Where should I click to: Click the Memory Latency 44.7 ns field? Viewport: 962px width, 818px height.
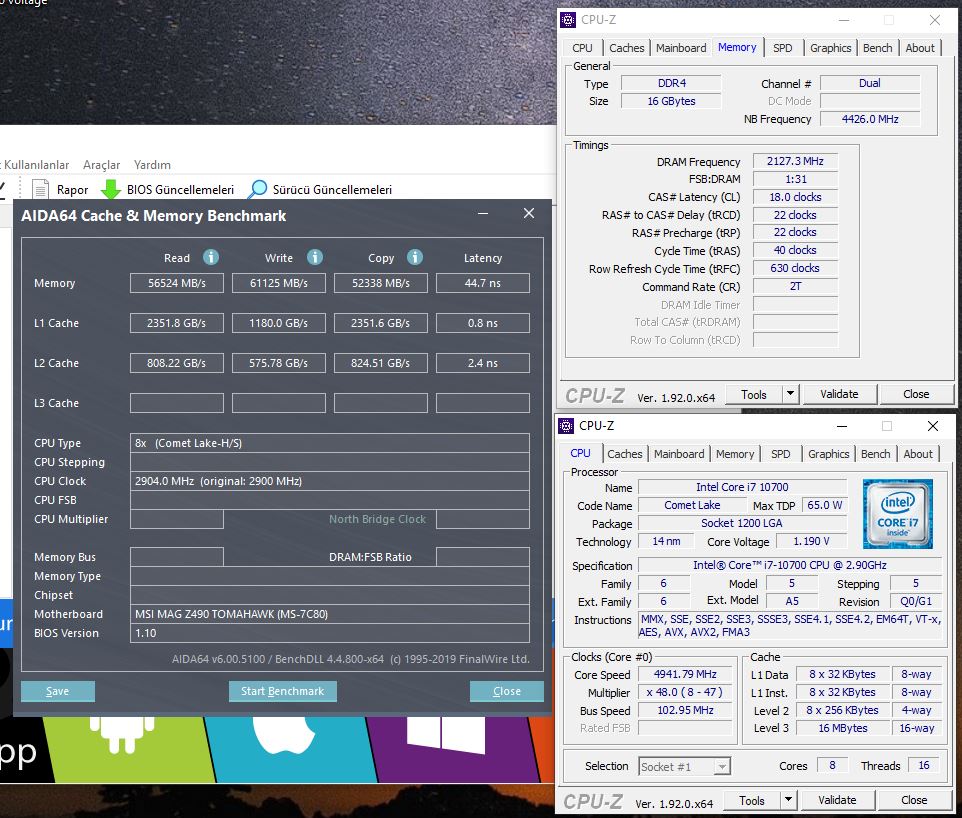click(483, 283)
